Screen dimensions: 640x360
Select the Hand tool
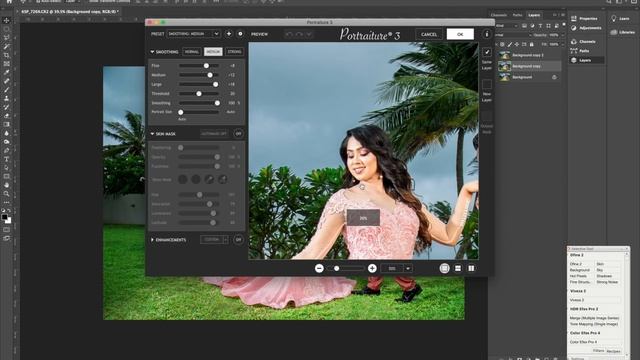(x=6, y=185)
